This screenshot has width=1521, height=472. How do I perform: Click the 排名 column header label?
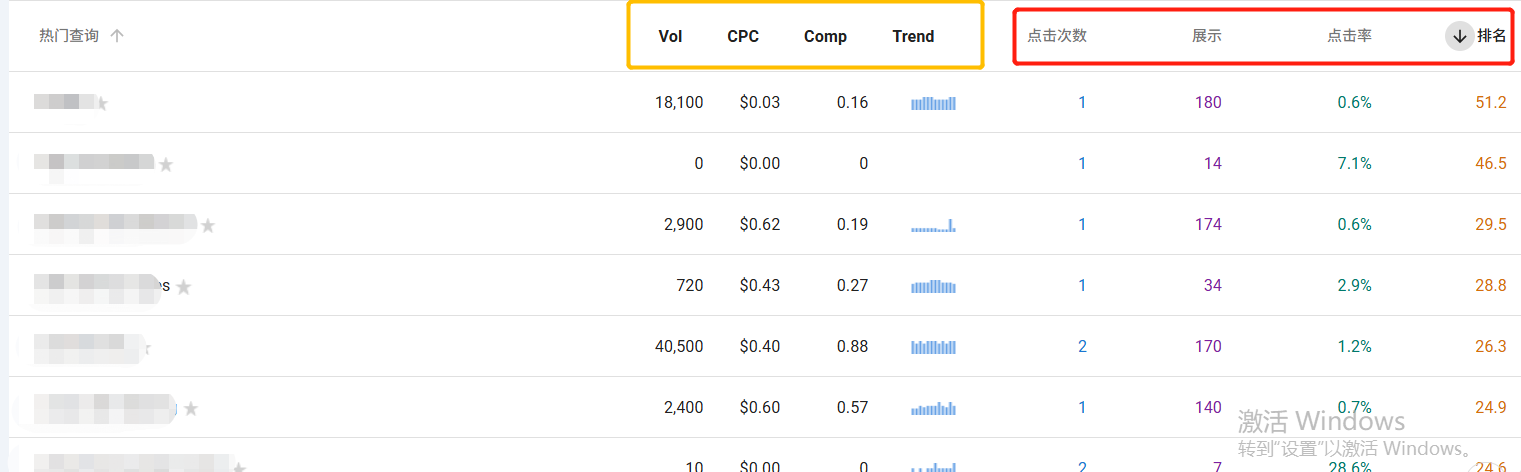pos(1492,36)
